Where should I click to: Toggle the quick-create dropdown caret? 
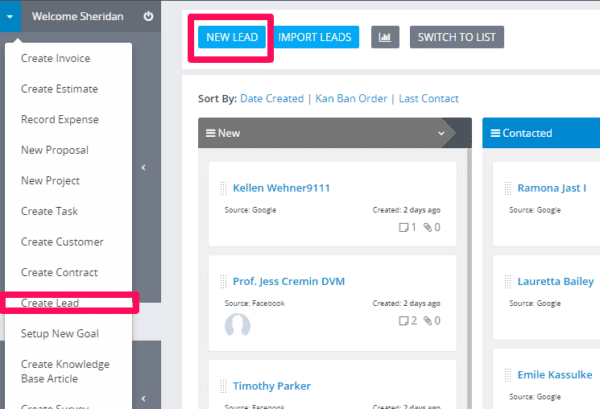tap(10, 16)
